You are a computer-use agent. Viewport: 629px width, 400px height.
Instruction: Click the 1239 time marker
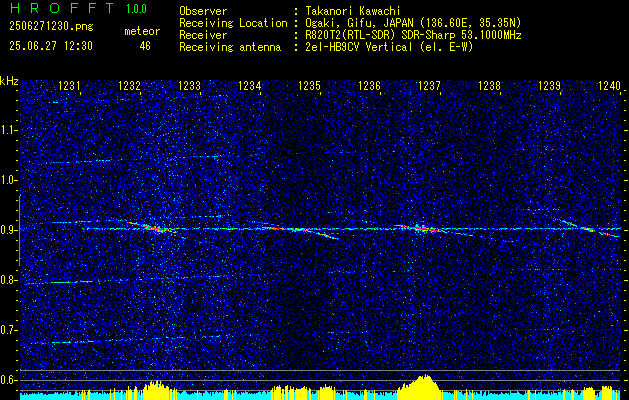549,85
